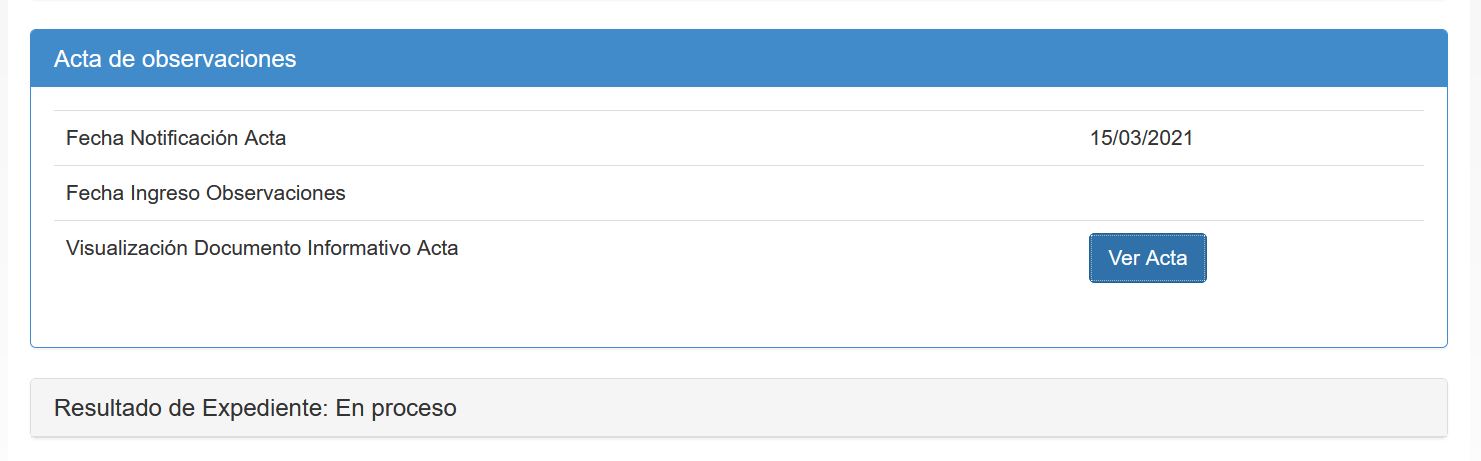Click the word Documento in the third row

click(246, 248)
